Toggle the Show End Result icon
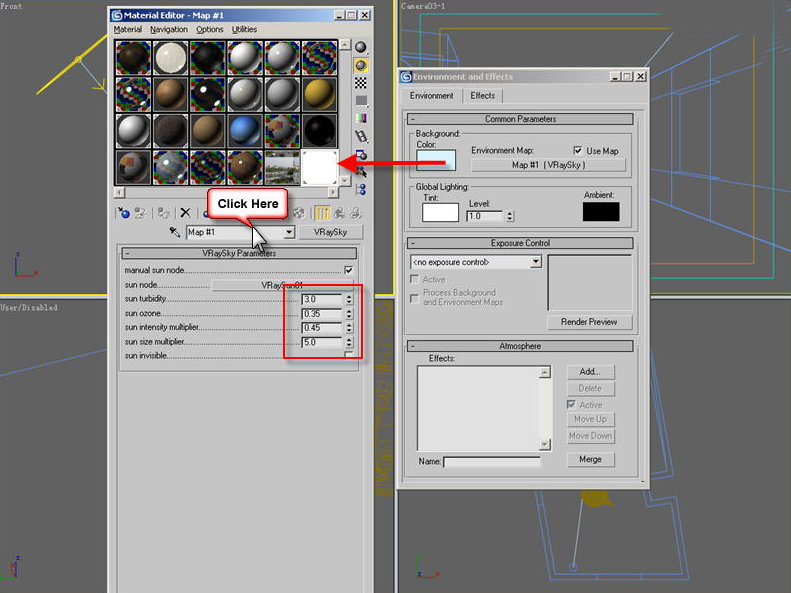Viewport: 791px width, 593px height. [322, 213]
